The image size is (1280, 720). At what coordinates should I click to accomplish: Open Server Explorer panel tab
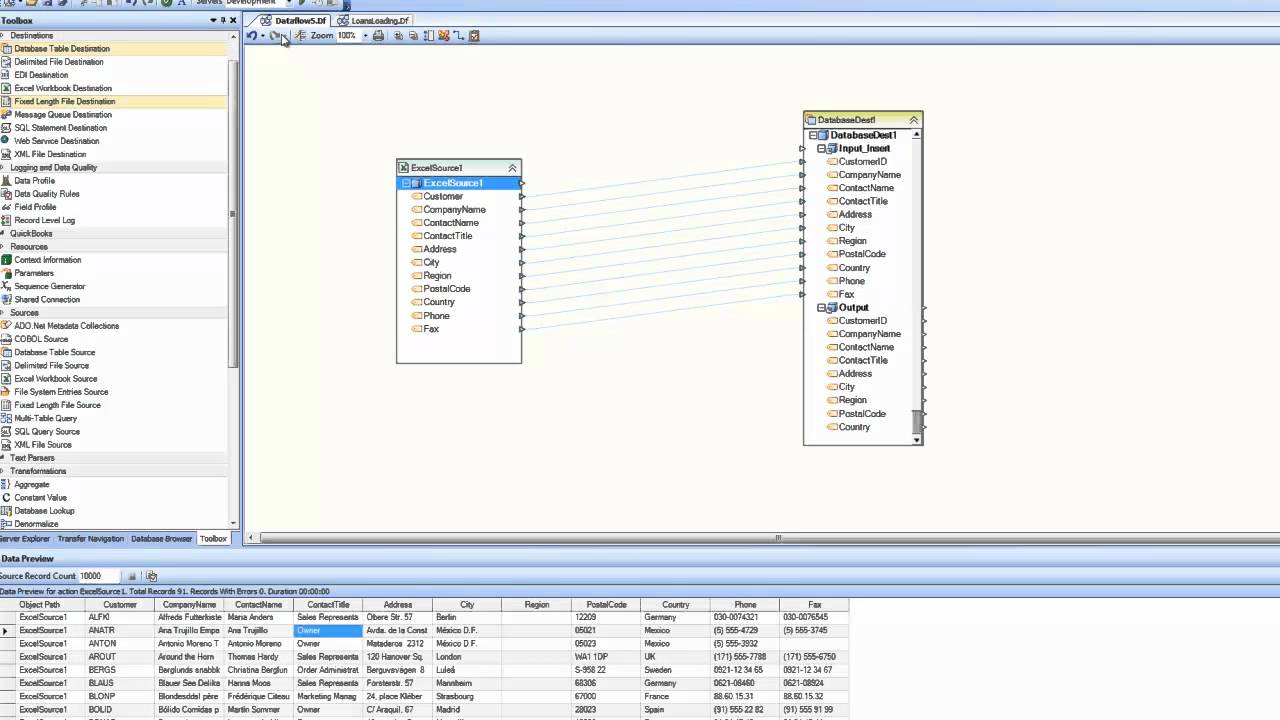(x=25, y=539)
